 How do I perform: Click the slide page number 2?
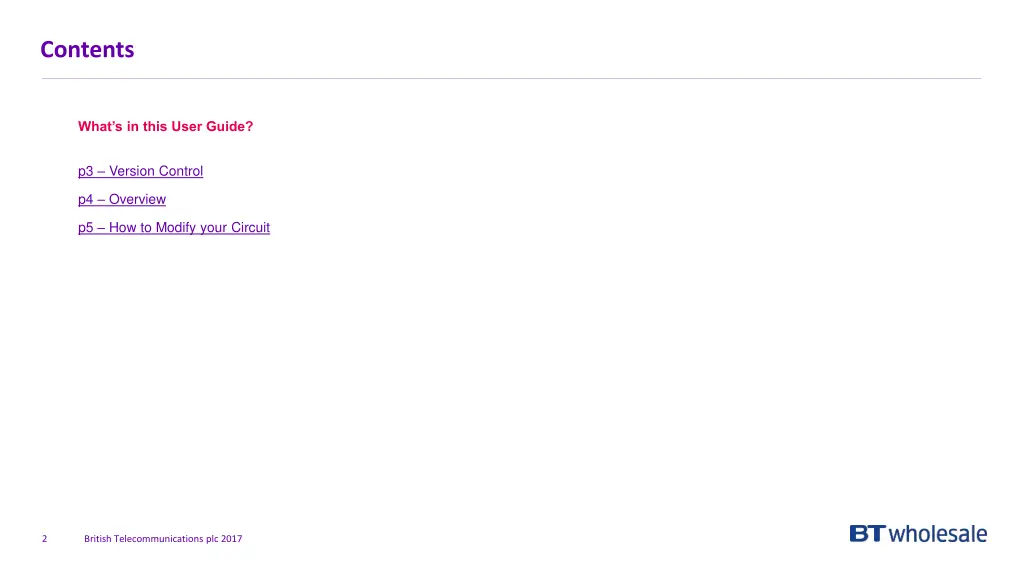[45, 539]
